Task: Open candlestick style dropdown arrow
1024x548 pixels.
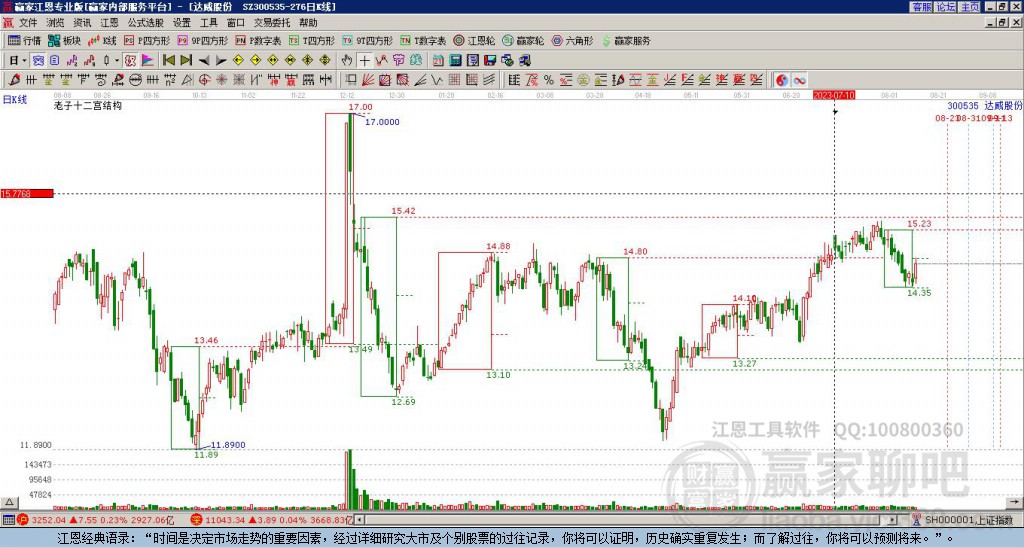Action: click(117, 61)
